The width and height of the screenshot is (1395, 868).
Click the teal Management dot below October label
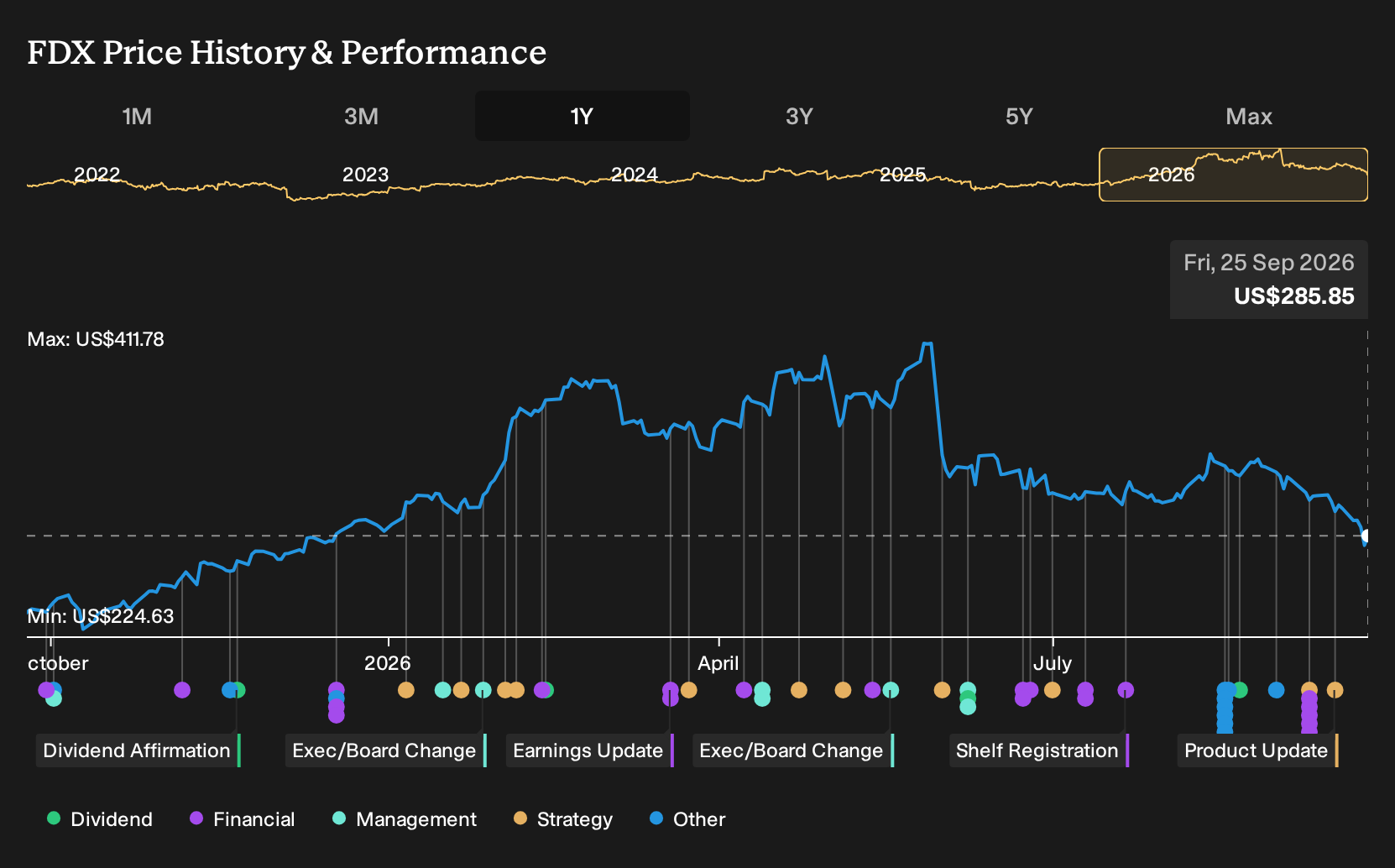coord(54,698)
